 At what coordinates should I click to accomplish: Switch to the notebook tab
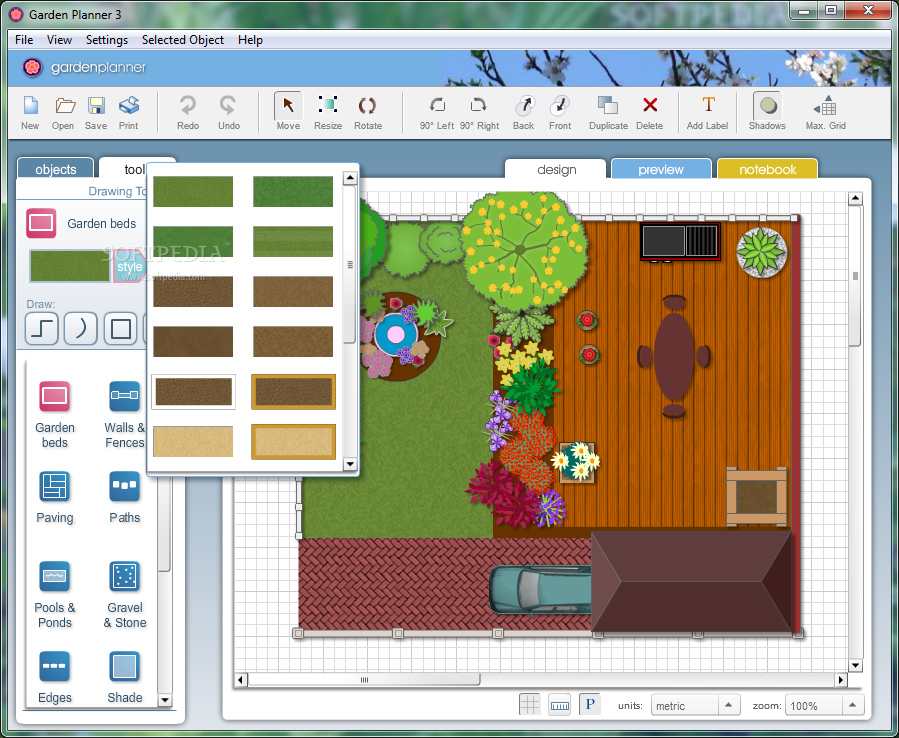[x=767, y=169]
